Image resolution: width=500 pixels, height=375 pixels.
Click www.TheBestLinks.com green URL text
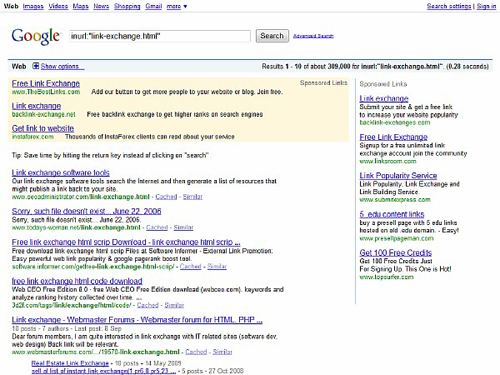pos(46,92)
